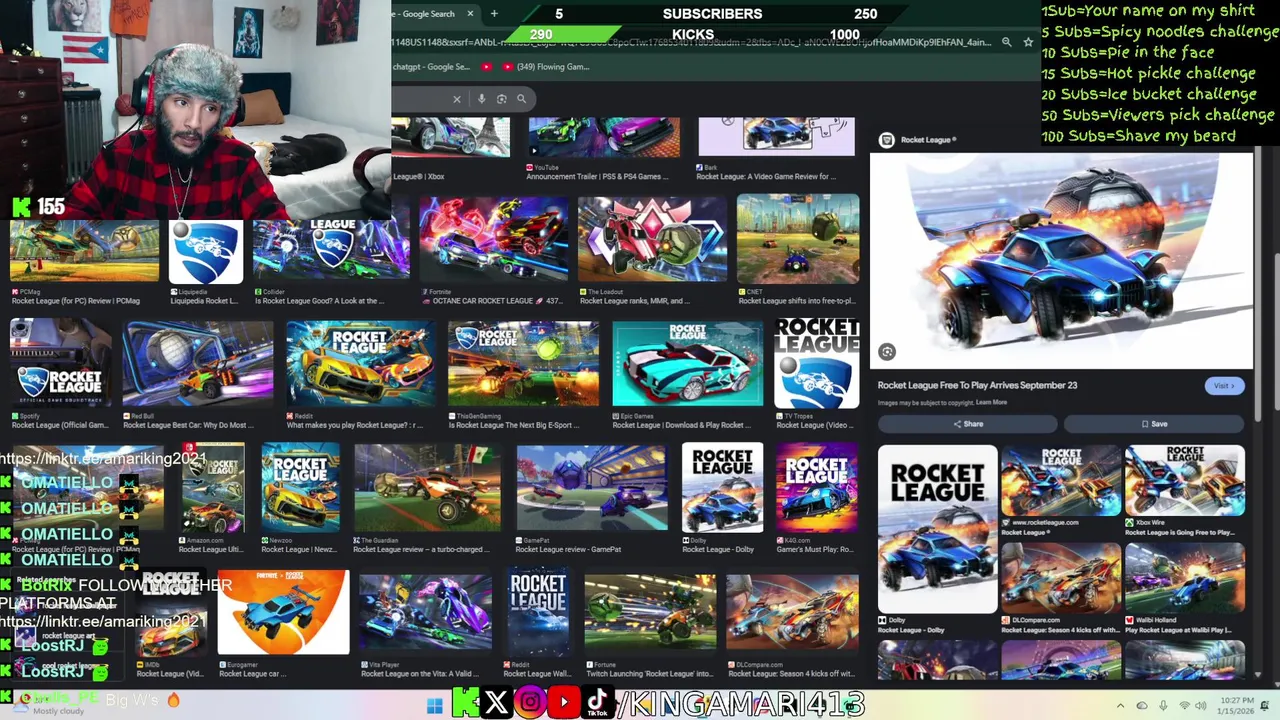The image size is (1280, 720).
Task: Open the Windows Start menu
Action: 434,706
